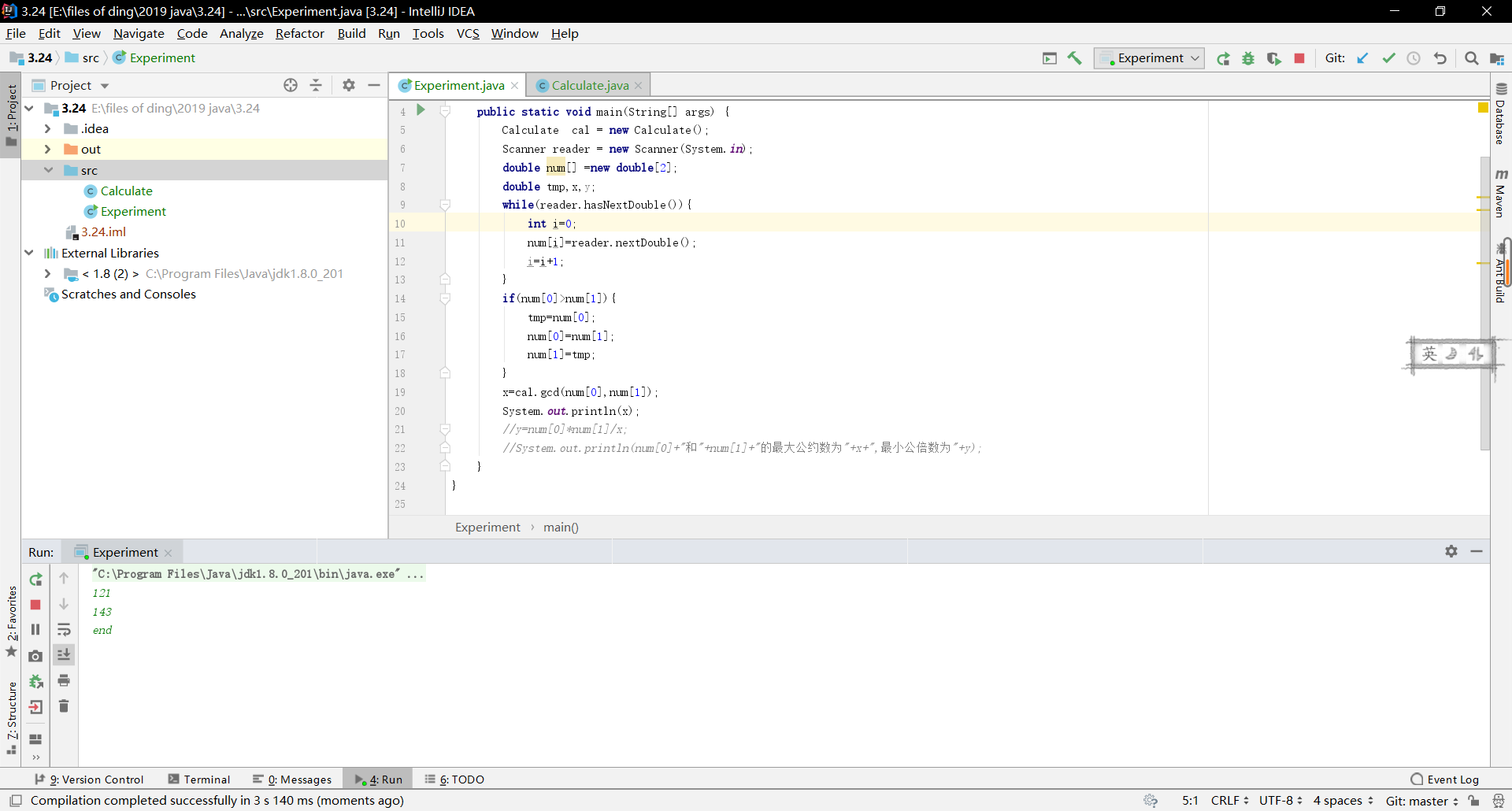Viewport: 1512px width, 811px height.
Task: Open 6: TODO tool window
Action: [x=454, y=779]
